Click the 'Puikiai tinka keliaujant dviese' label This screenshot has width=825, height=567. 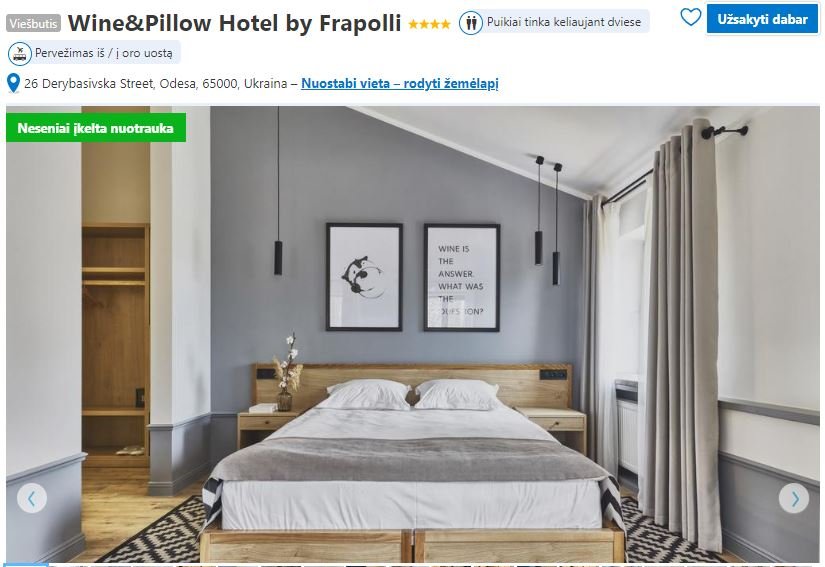[x=564, y=22]
